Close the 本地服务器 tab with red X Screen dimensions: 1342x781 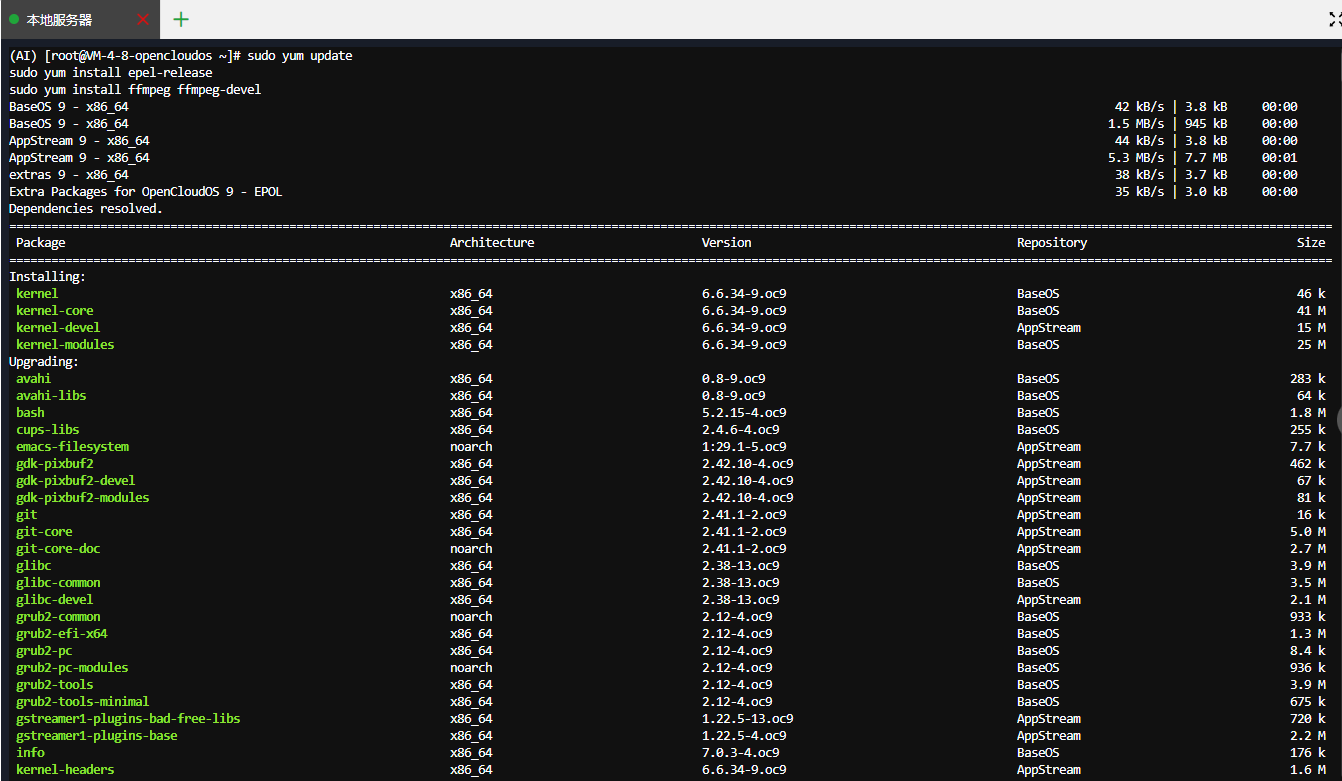coord(143,19)
